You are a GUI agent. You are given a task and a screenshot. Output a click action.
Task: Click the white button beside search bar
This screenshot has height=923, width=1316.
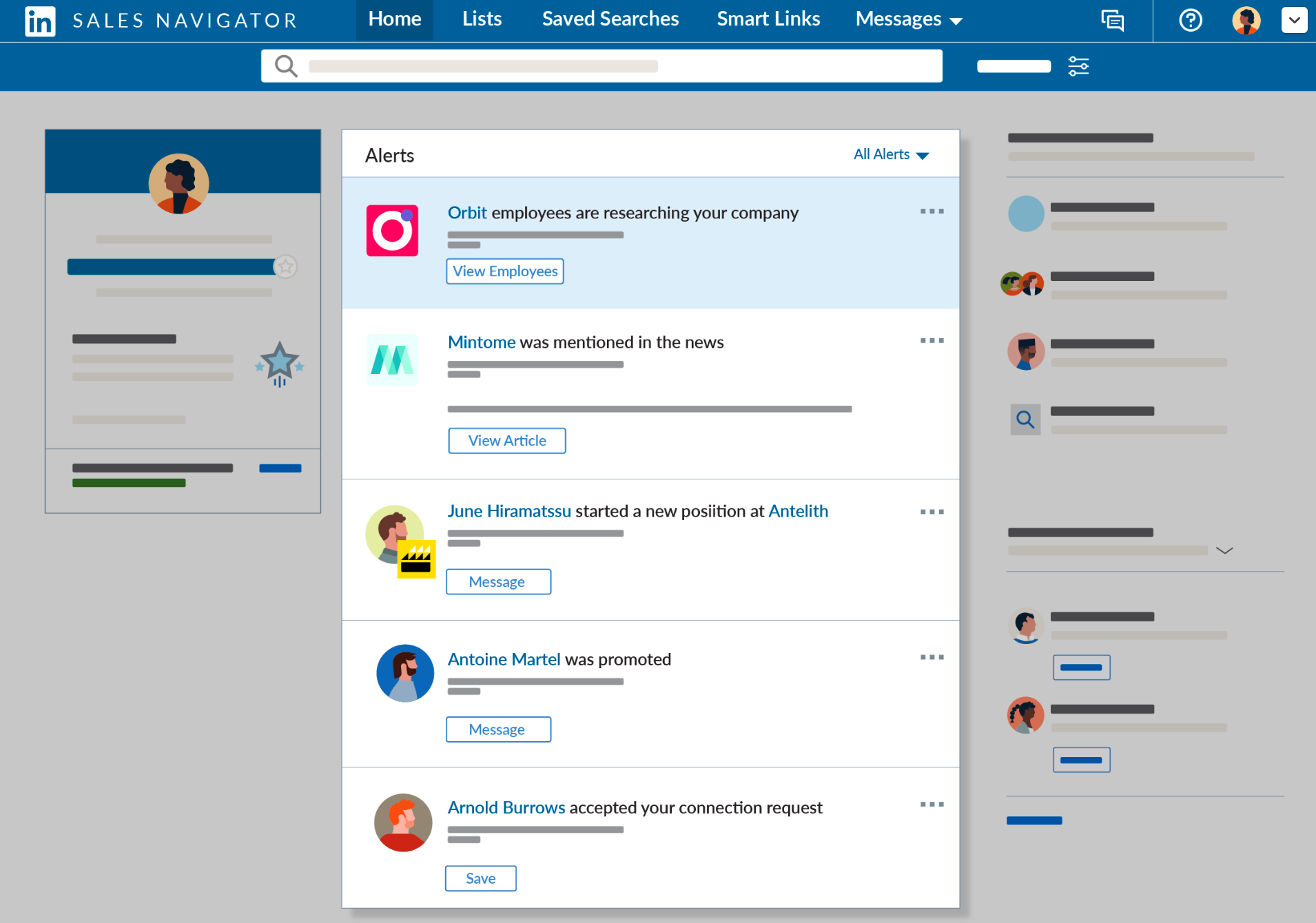pos(1014,66)
